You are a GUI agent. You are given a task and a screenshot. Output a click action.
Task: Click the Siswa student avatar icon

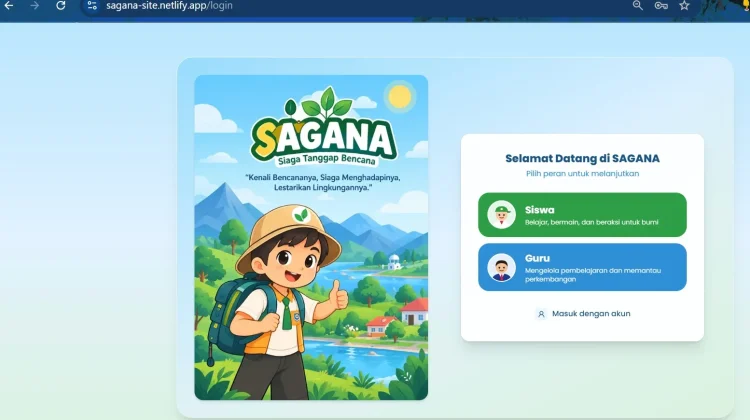(x=501, y=215)
